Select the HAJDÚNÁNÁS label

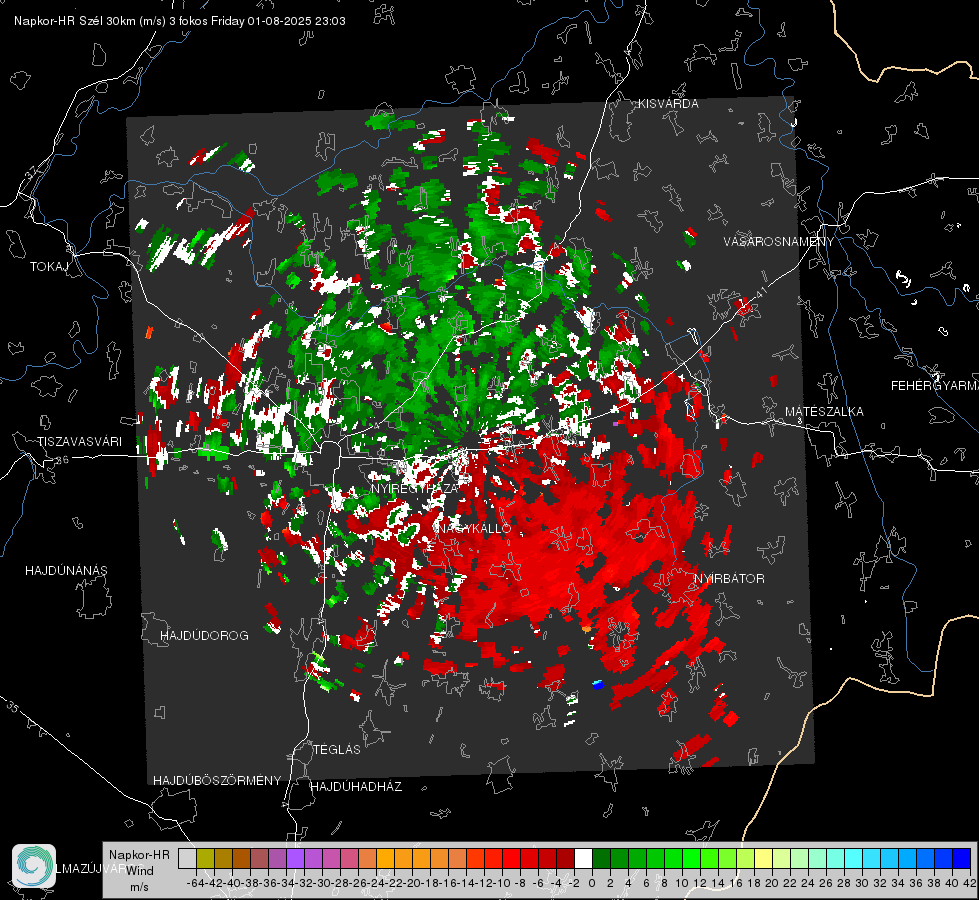[66, 571]
